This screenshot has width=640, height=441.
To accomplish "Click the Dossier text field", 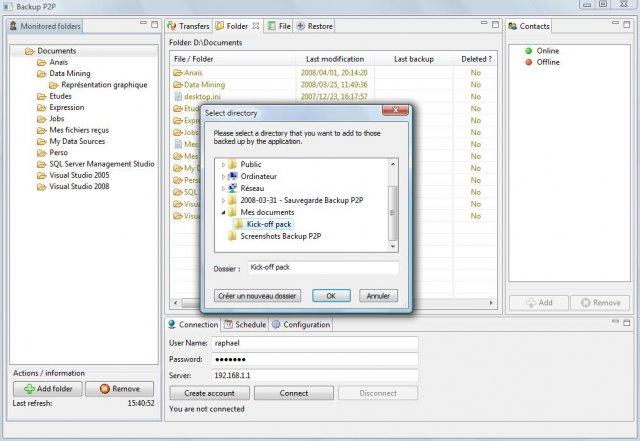I will pyautogui.click(x=322, y=268).
